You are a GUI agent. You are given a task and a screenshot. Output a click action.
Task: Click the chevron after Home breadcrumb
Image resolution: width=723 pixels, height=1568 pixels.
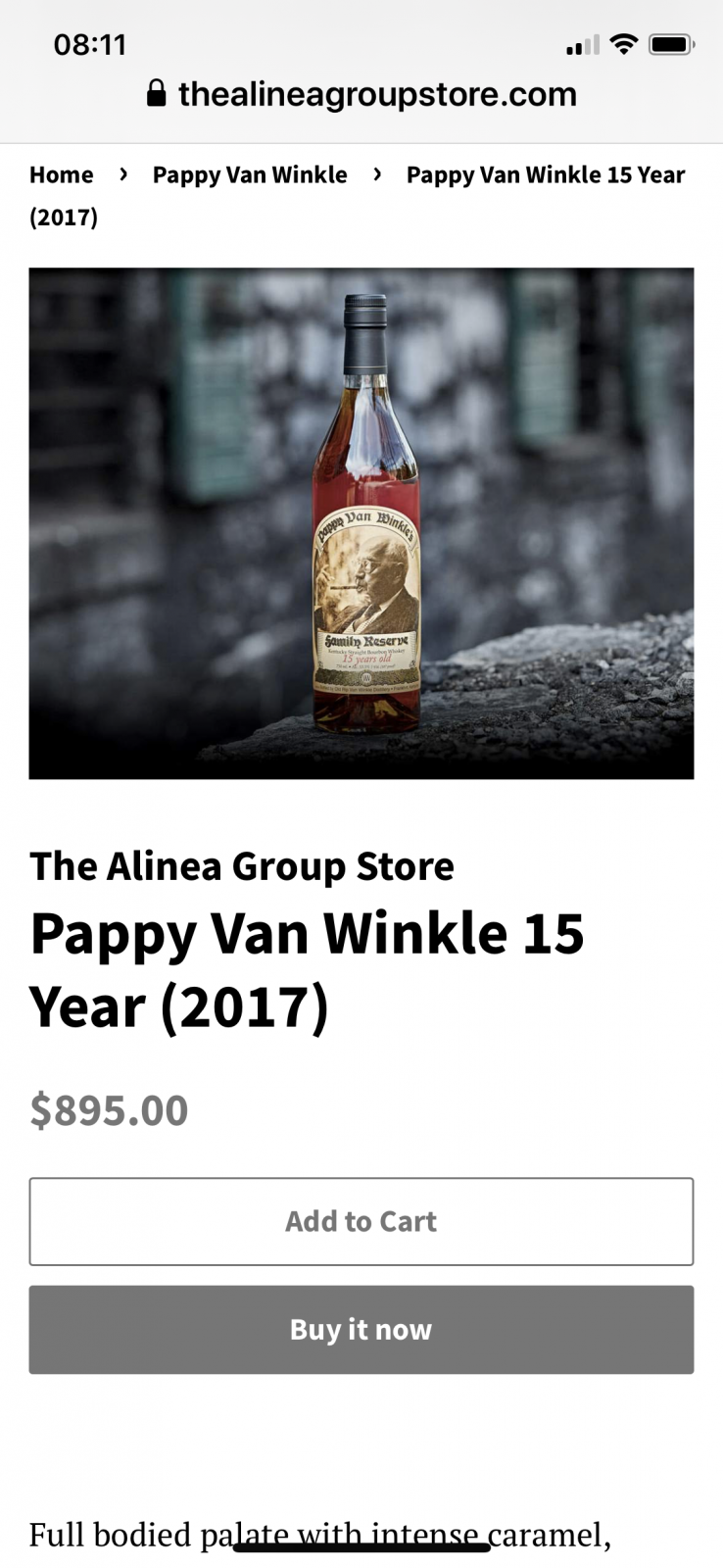point(123,174)
